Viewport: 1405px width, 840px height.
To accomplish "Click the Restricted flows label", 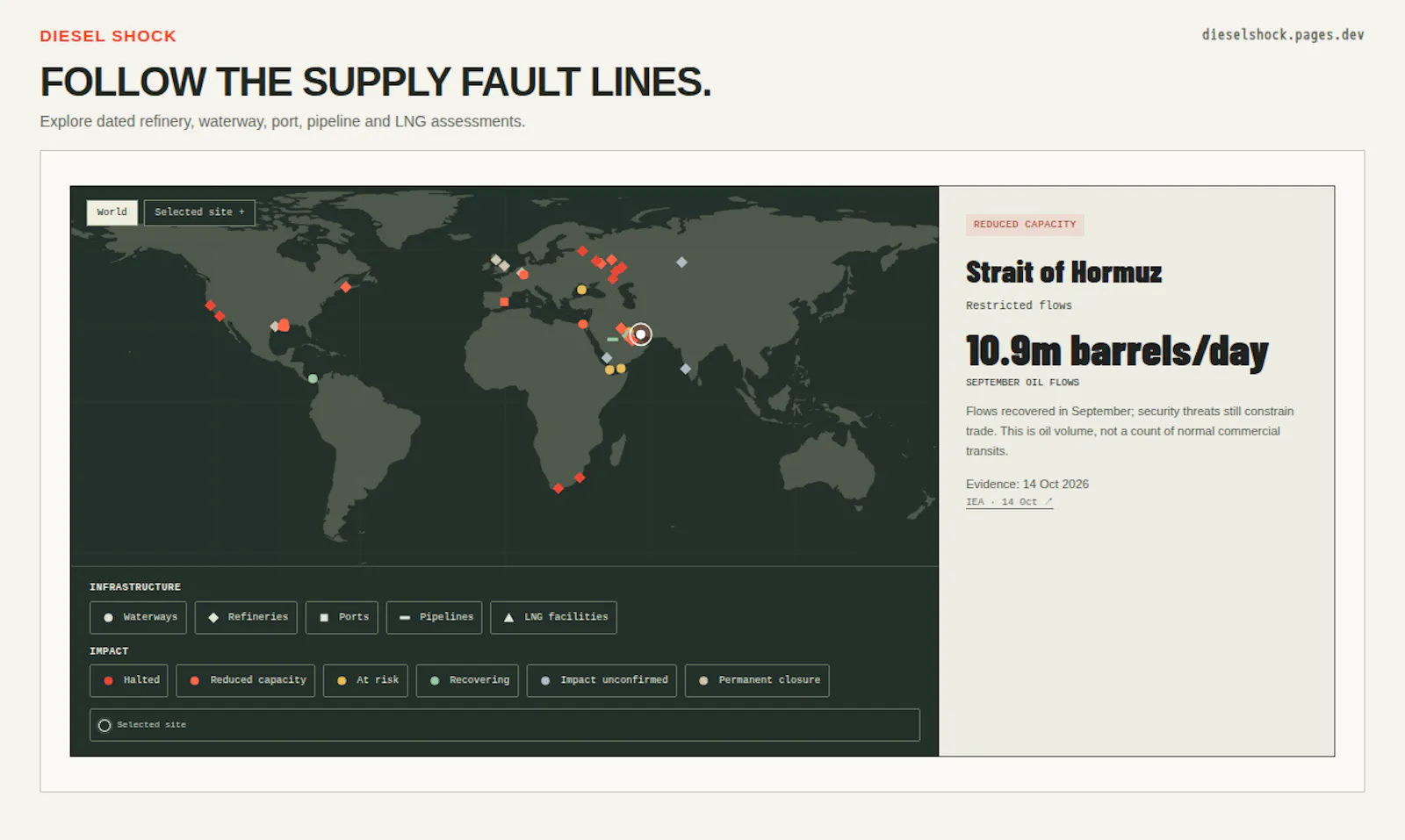I will [x=1019, y=305].
